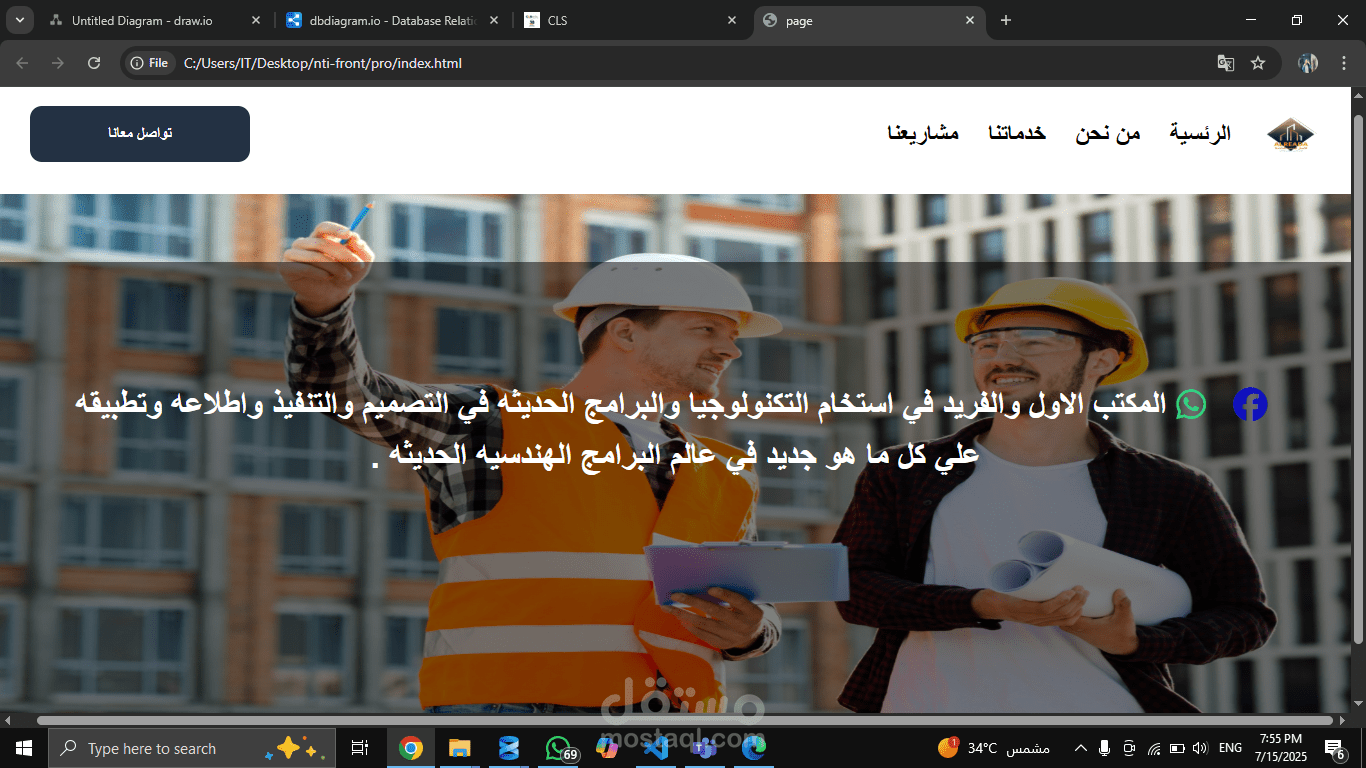
Task: Show hidden system tray icons
Action: tap(1080, 748)
